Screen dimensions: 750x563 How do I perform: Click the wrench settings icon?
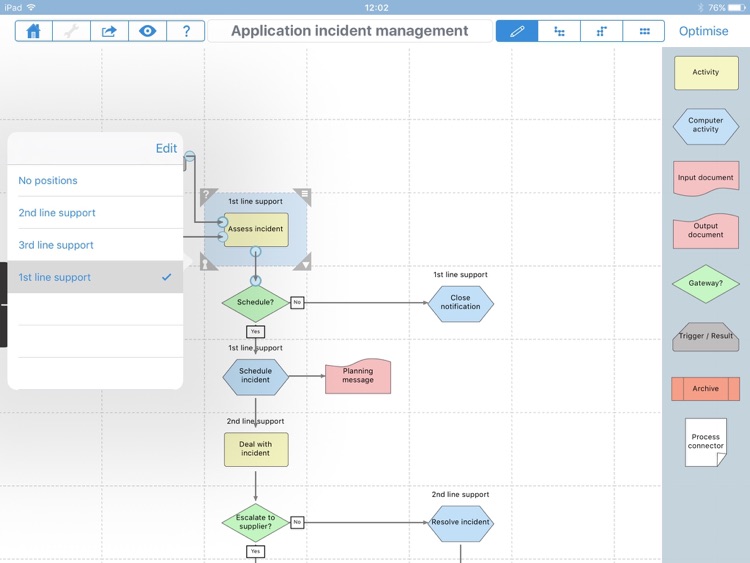(x=71, y=31)
